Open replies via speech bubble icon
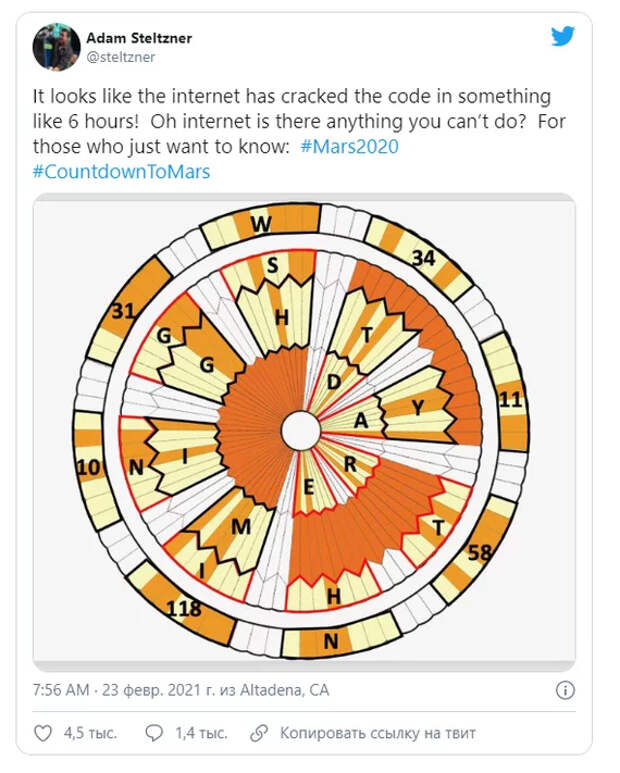Image resolution: width=620 pixels, height=773 pixels. [154, 733]
